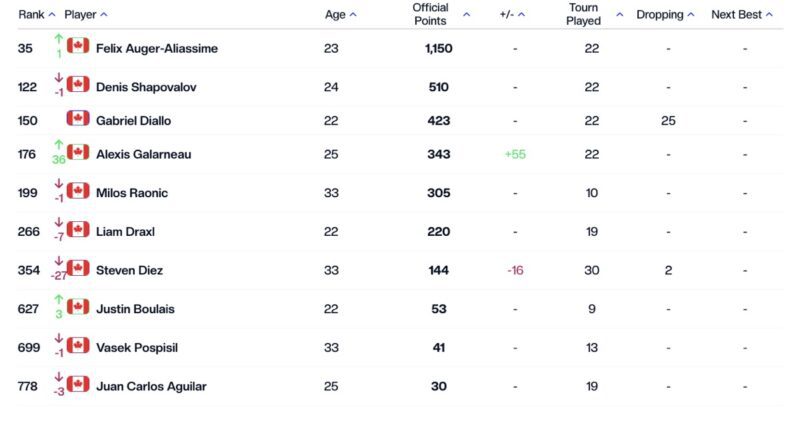Image resolution: width=800 pixels, height=421 pixels.
Task: Open Felix Auger-Aliassime's player profile
Action: (x=156, y=49)
